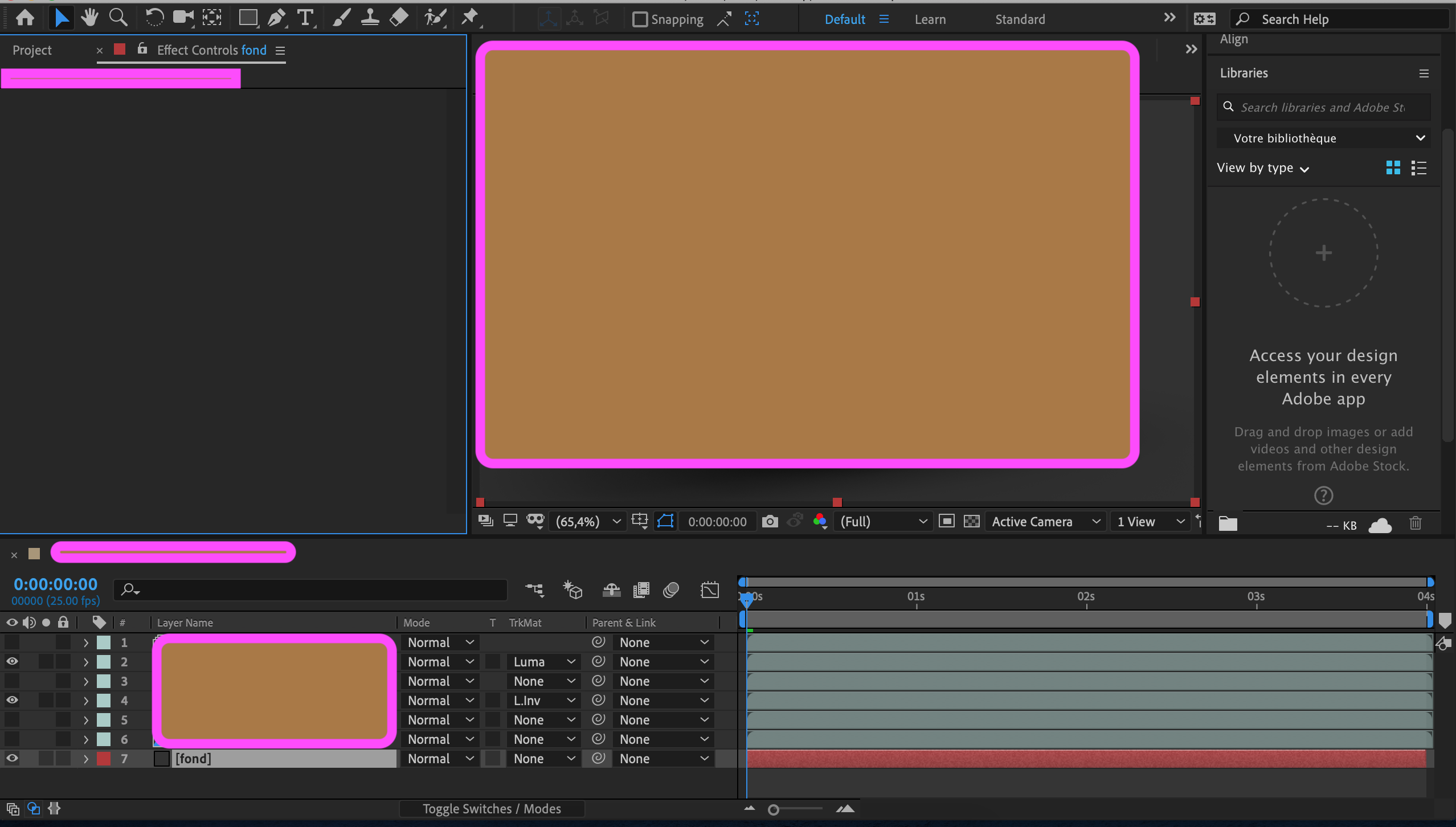Switch to the Learn workspace
The width and height of the screenshot is (1456, 827).
coord(930,19)
